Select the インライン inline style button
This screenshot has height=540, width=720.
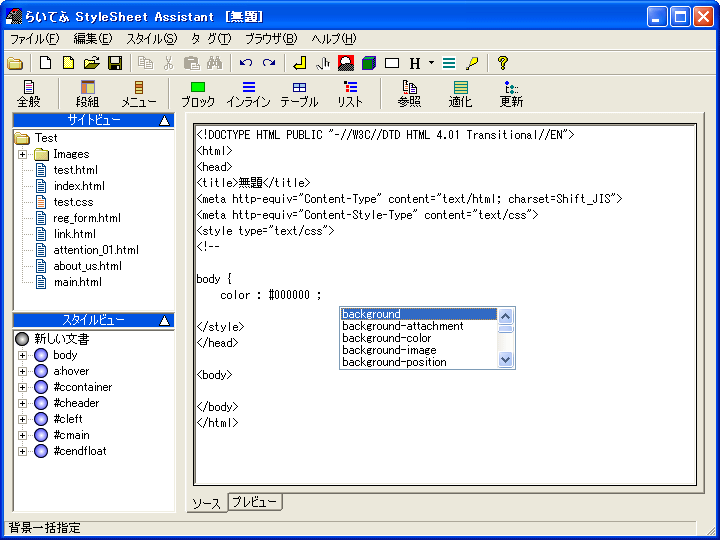(248, 94)
